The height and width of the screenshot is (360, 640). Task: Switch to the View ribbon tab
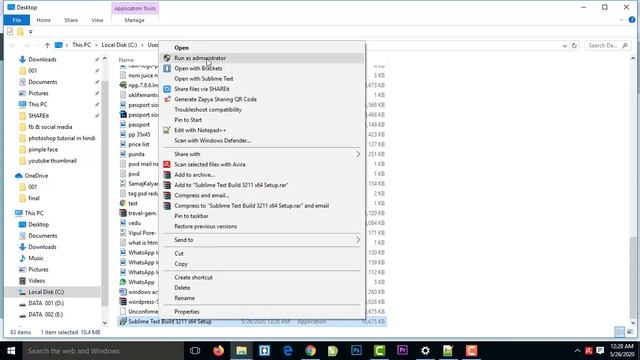tap(97, 20)
